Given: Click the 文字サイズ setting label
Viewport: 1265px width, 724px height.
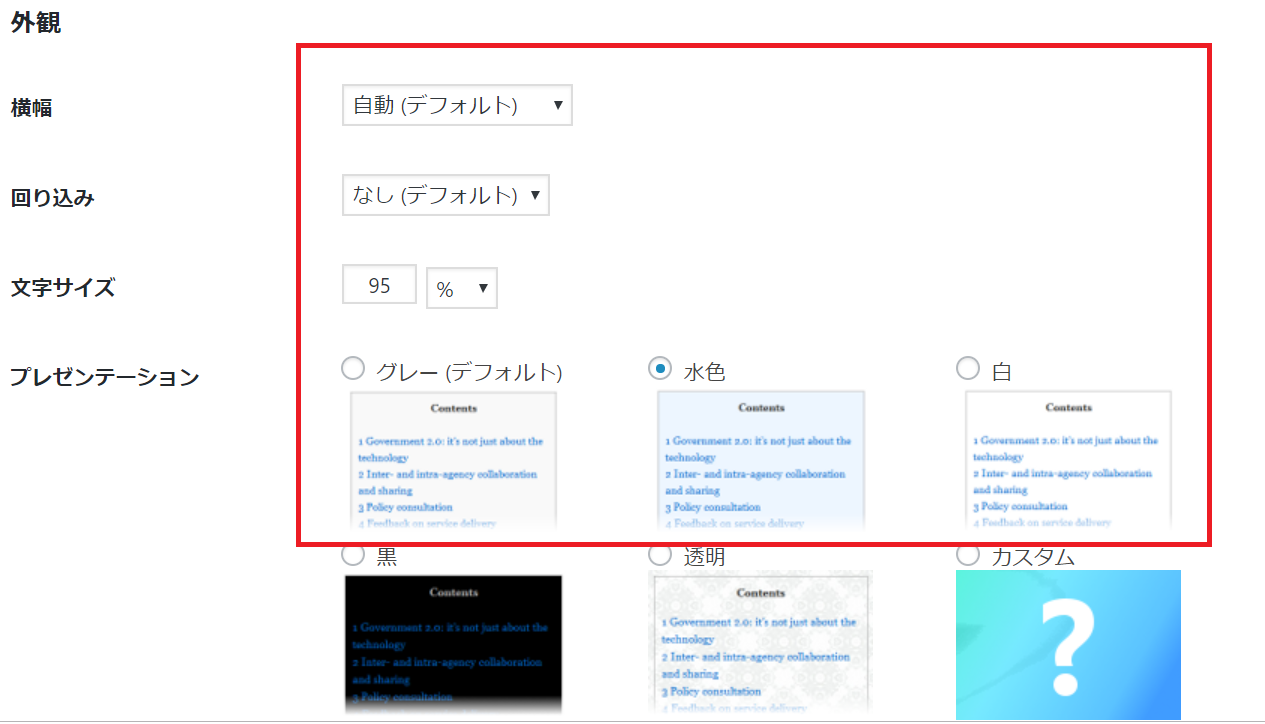Looking at the screenshot, I should [x=62, y=288].
